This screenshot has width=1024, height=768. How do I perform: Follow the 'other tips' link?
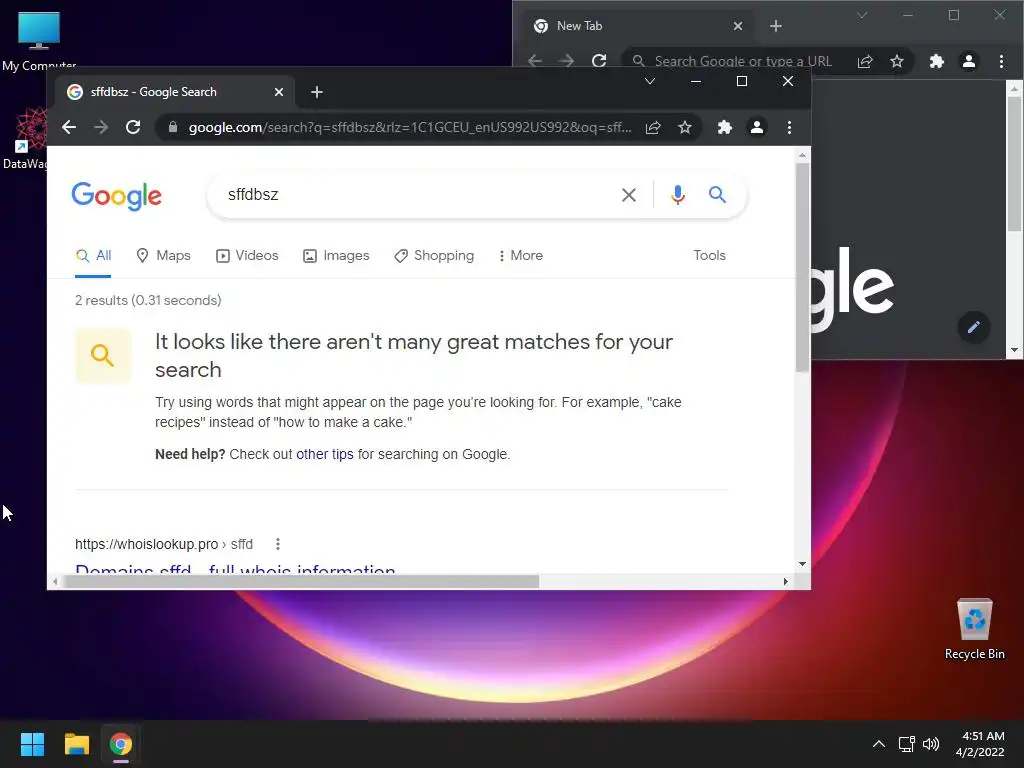click(325, 455)
